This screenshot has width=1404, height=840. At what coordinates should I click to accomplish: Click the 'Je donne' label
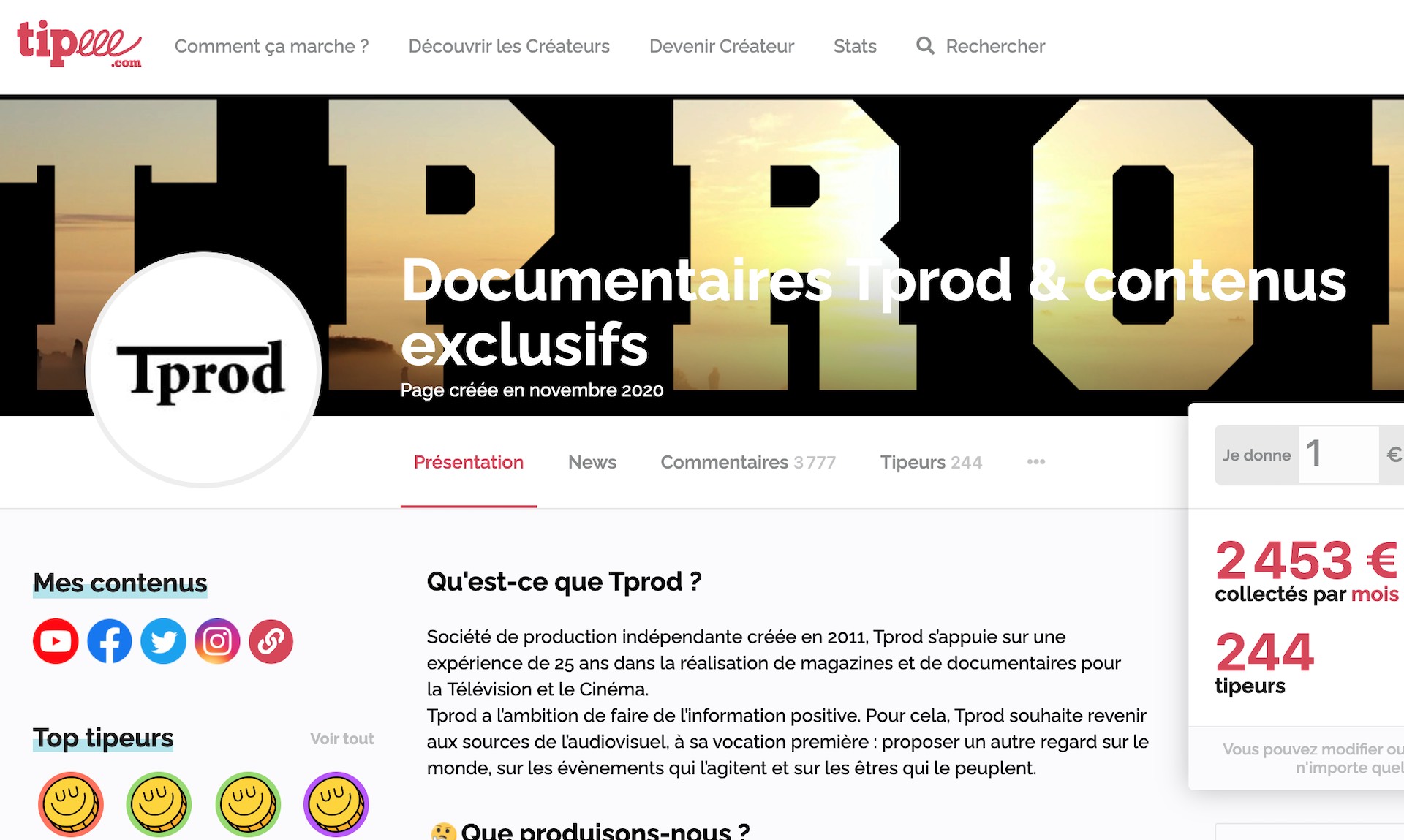[x=1256, y=455]
